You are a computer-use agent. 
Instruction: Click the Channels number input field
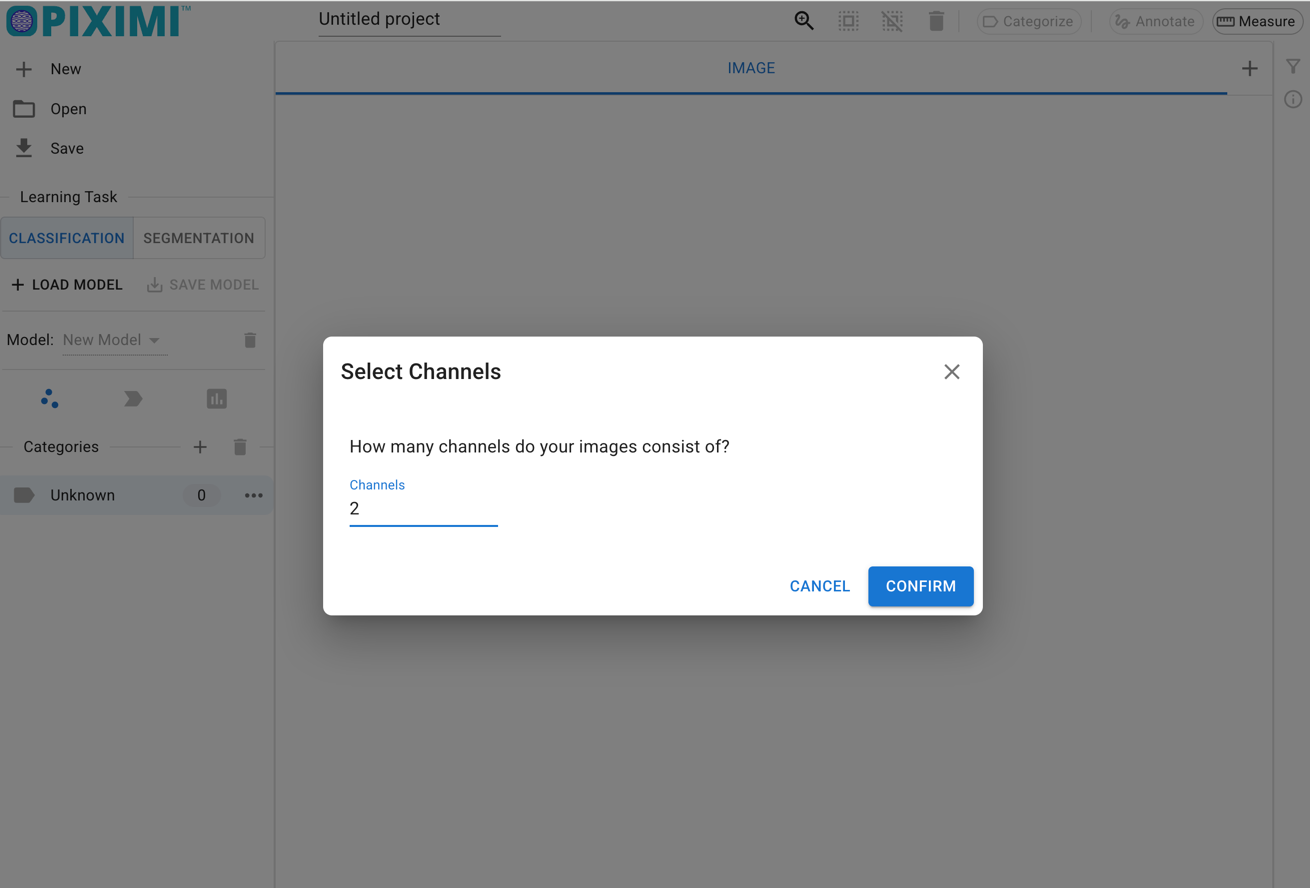pos(423,509)
